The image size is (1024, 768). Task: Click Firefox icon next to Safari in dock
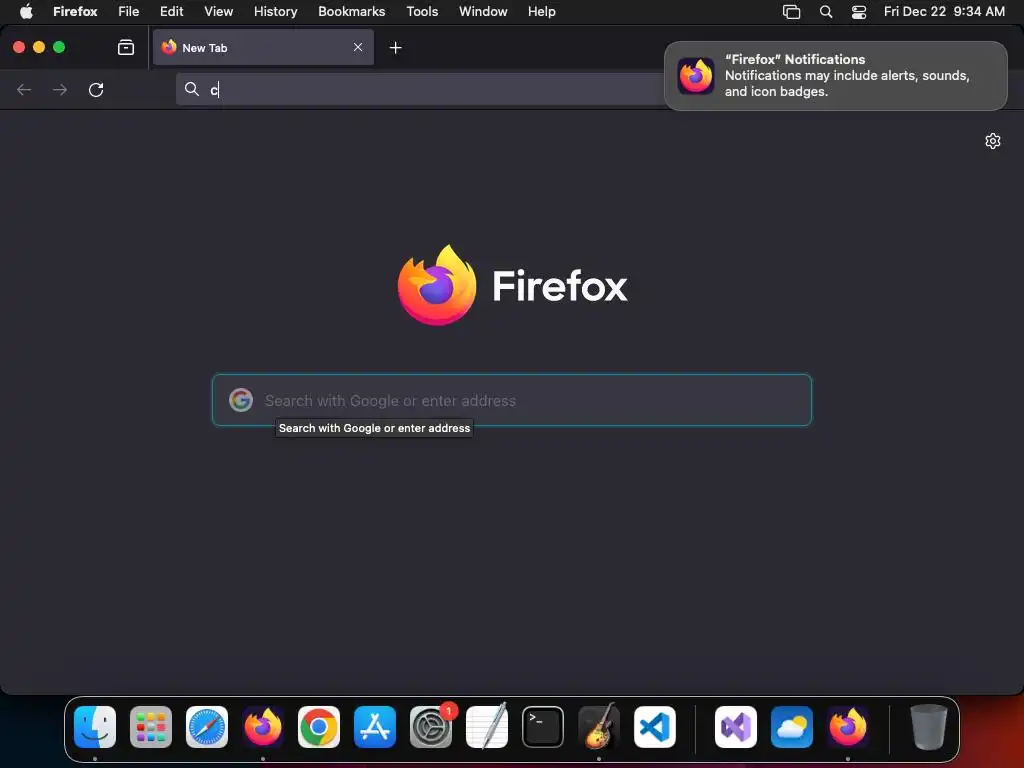(263, 726)
